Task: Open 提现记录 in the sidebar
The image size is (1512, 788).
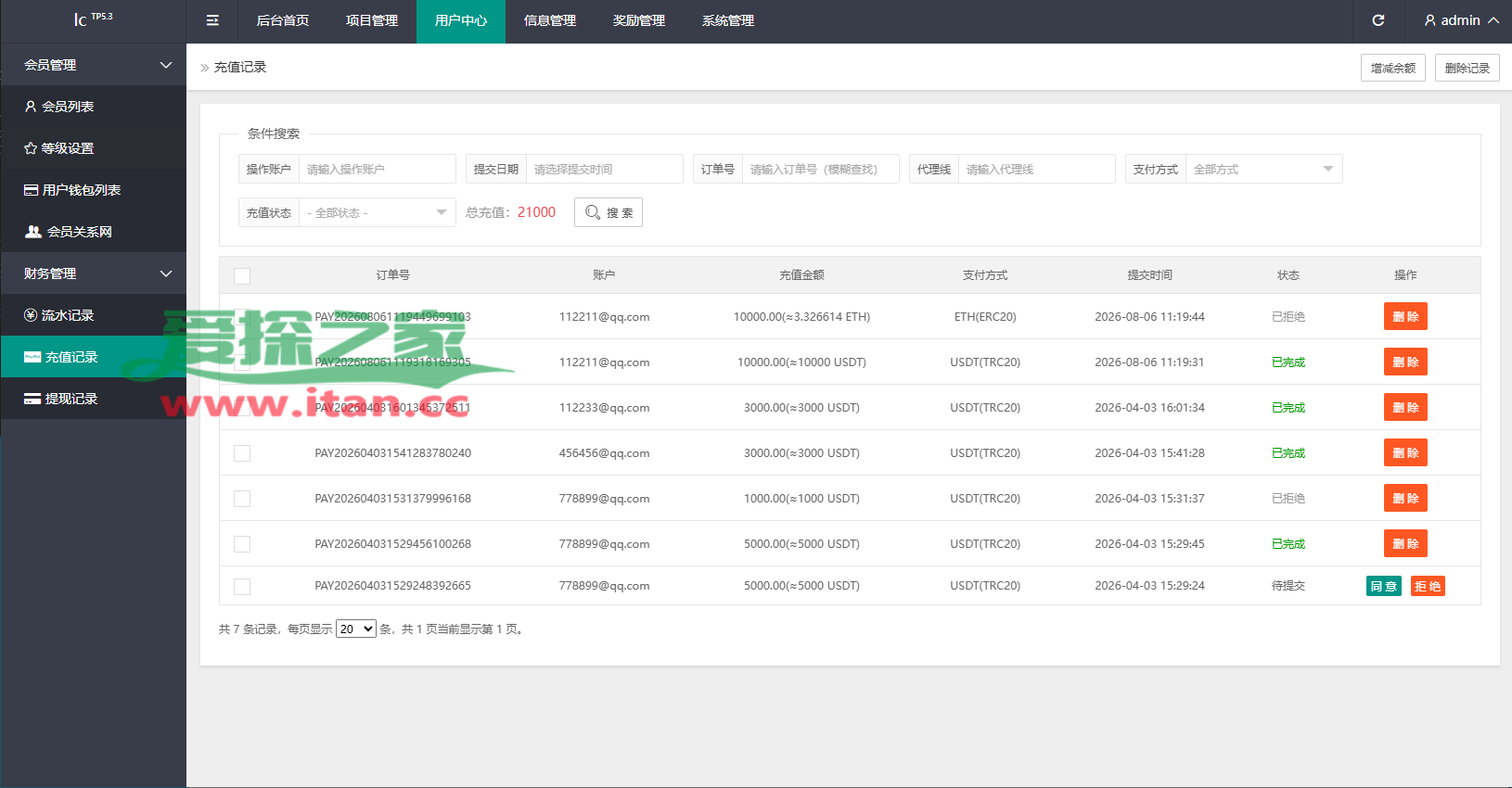Action: (x=93, y=399)
